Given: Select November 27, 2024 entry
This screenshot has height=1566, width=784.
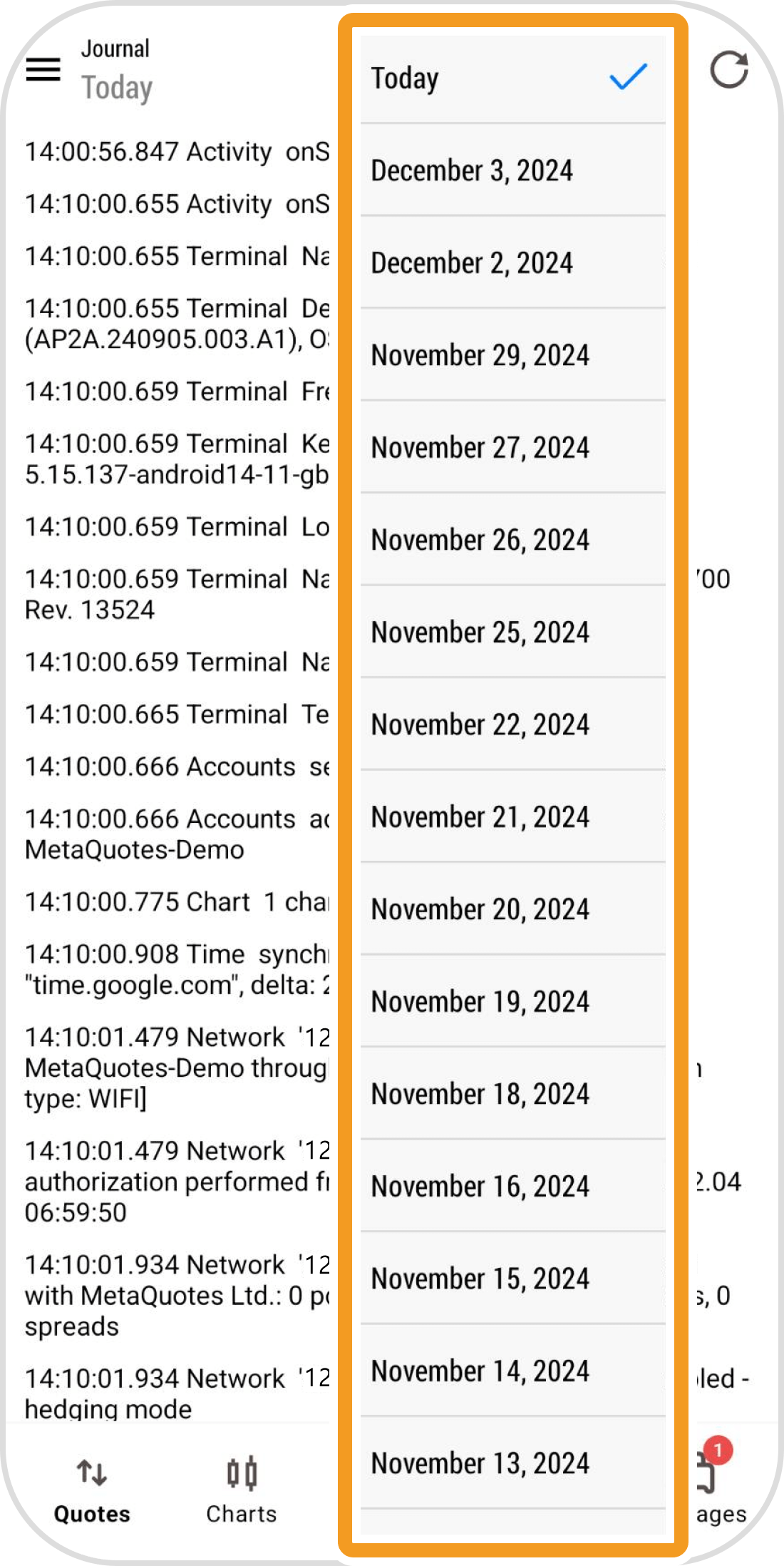Looking at the screenshot, I should click(x=480, y=448).
